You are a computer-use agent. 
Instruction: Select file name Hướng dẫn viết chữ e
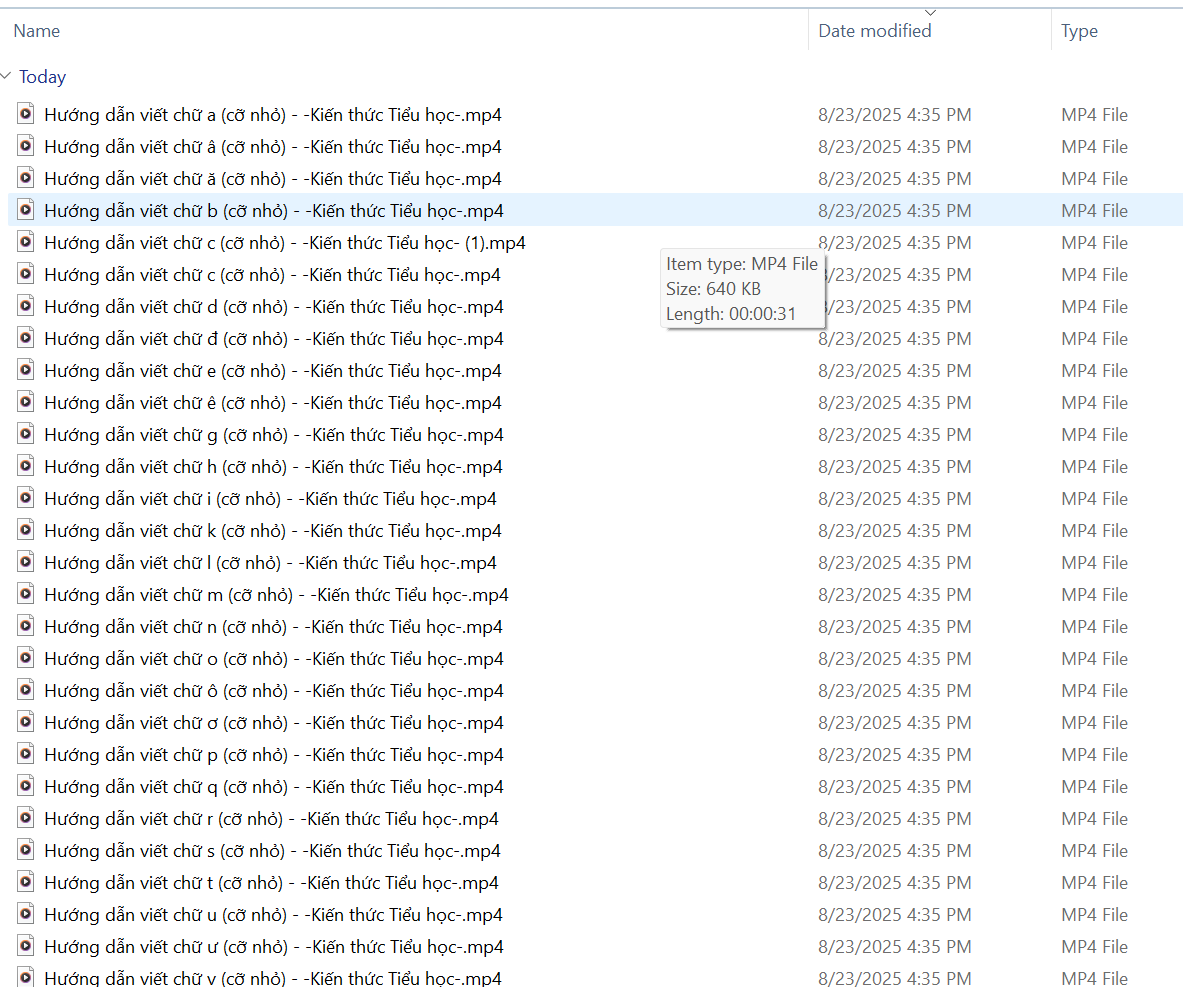(272, 371)
